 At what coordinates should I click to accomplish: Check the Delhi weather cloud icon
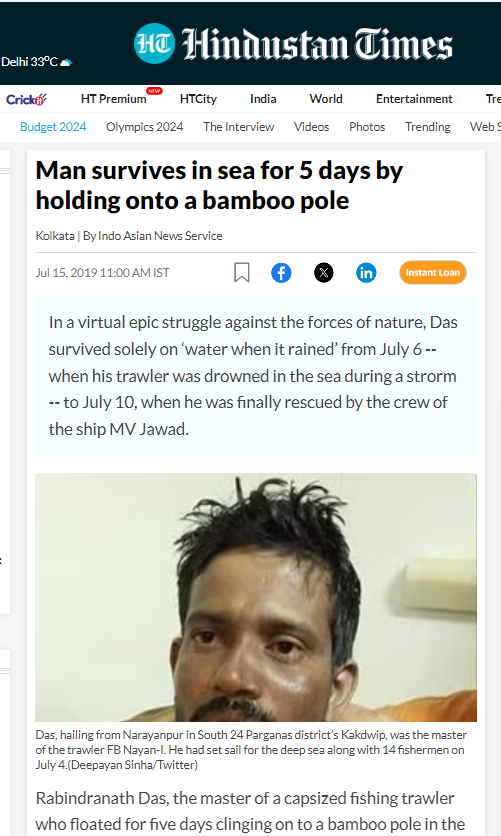(x=66, y=62)
